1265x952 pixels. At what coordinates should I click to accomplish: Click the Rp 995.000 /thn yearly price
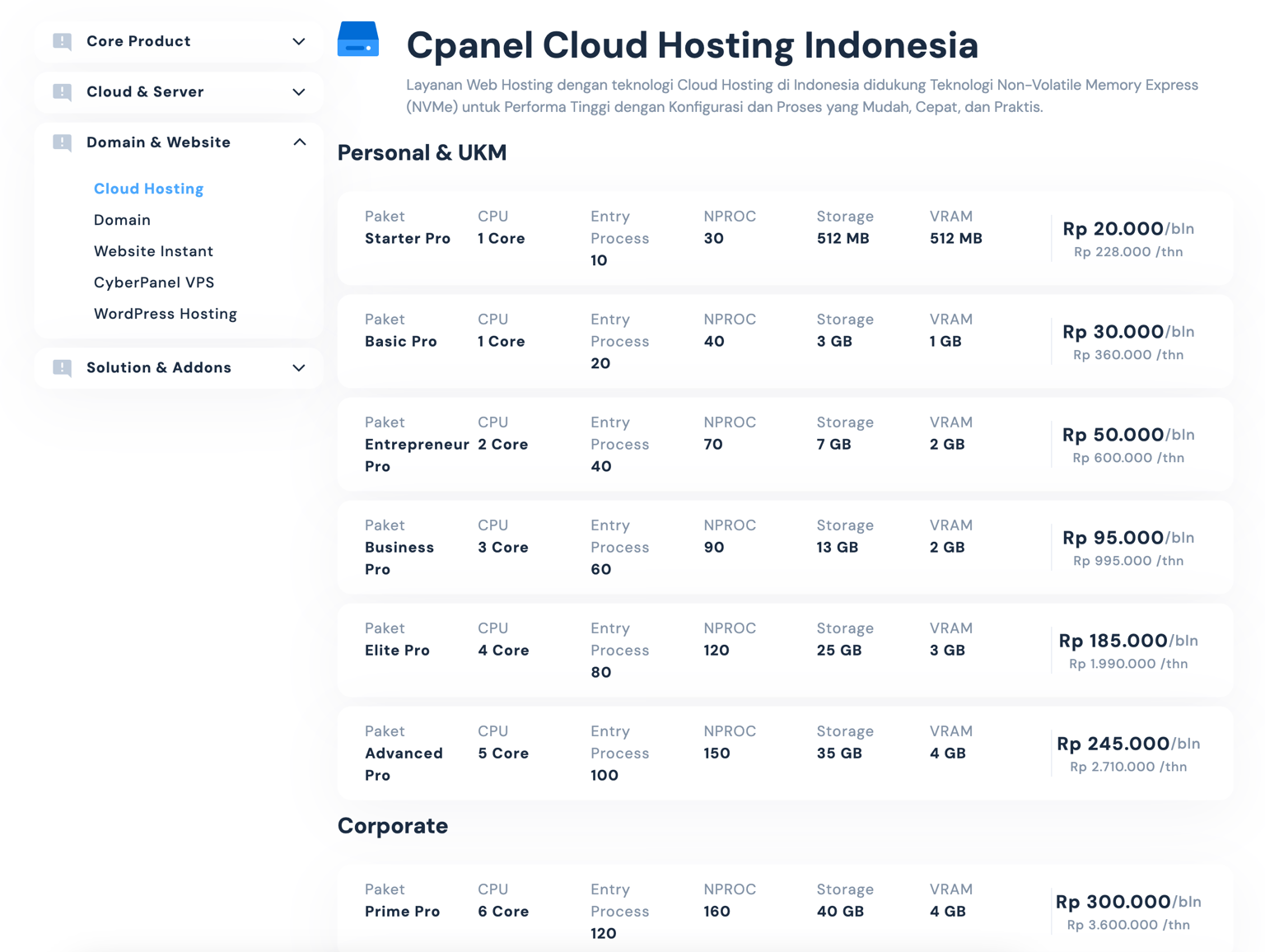coord(1128,561)
